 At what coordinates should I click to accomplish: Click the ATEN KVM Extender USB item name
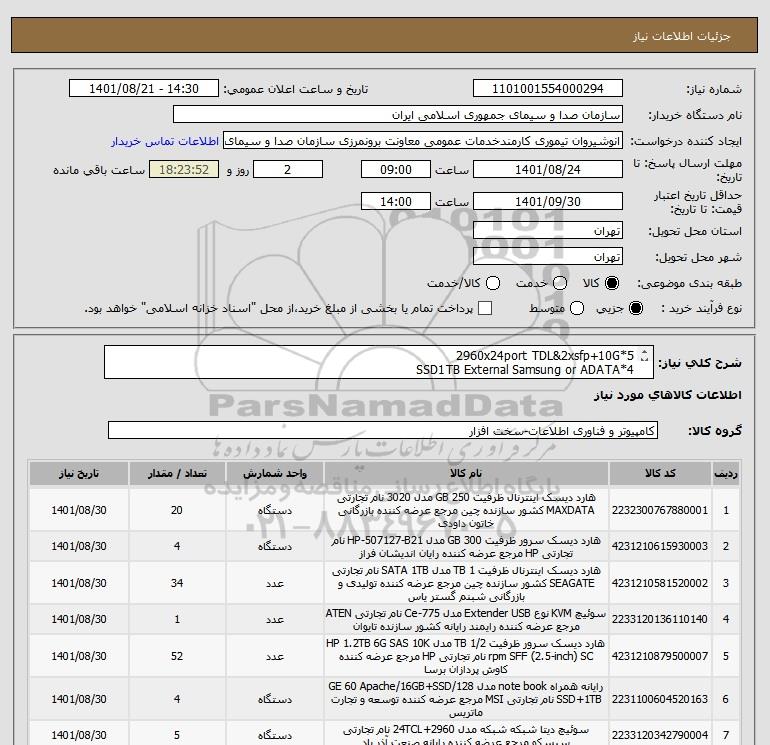click(x=466, y=620)
